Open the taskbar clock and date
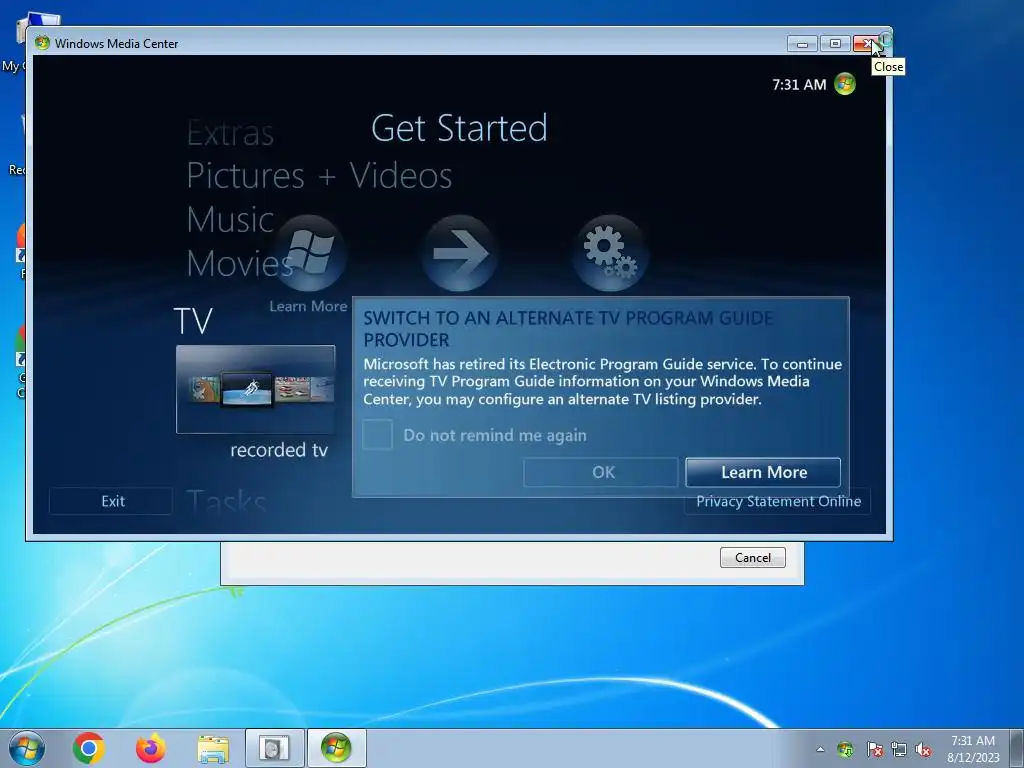 click(973, 749)
